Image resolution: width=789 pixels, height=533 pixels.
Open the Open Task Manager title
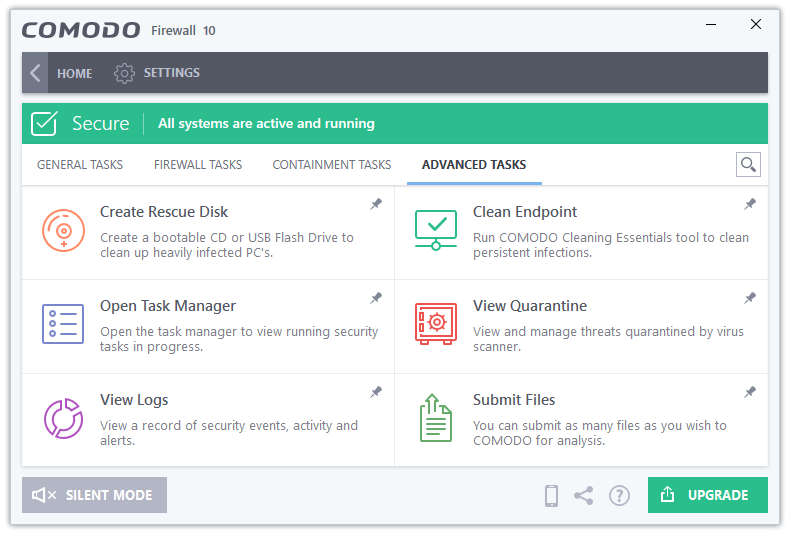tap(168, 306)
